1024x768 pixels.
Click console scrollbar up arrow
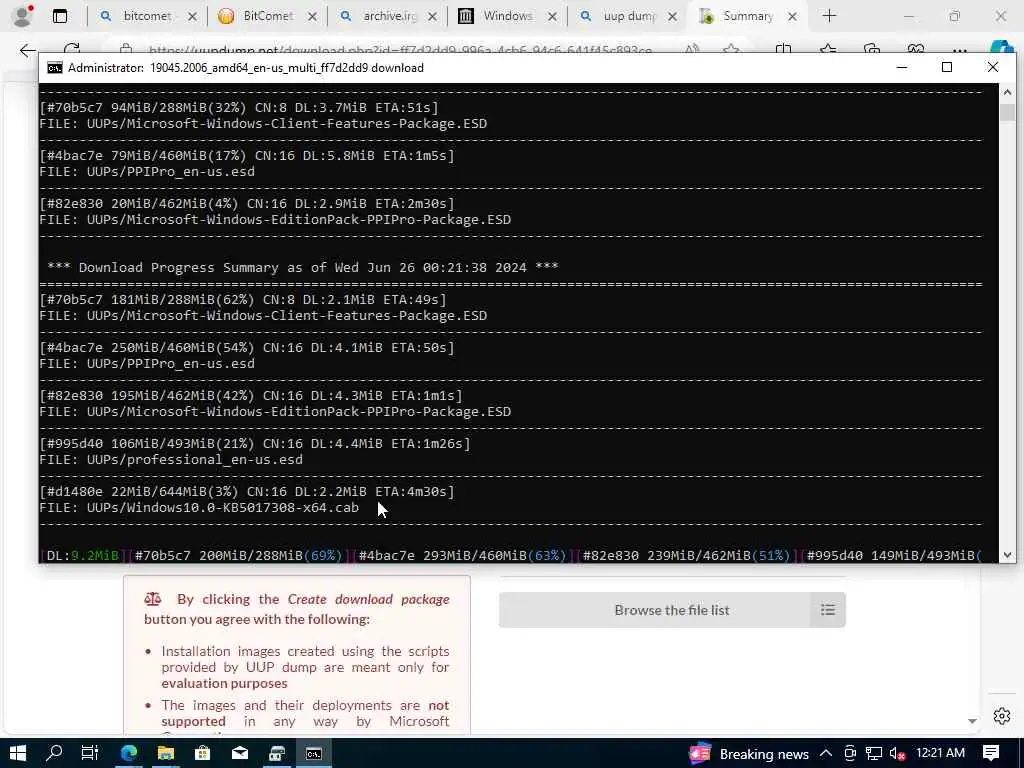pos(1007,93)
